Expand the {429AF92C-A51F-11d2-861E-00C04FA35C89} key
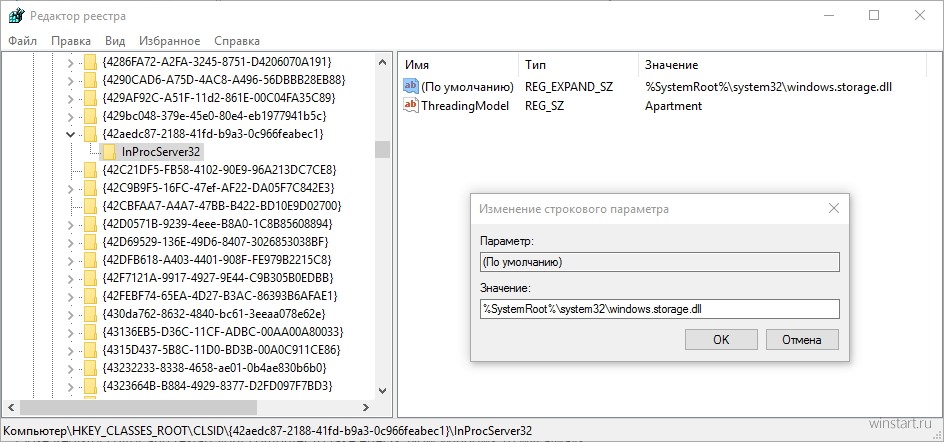Image resolution: width=944 pixels, height=442 pixels. (70, 98)
